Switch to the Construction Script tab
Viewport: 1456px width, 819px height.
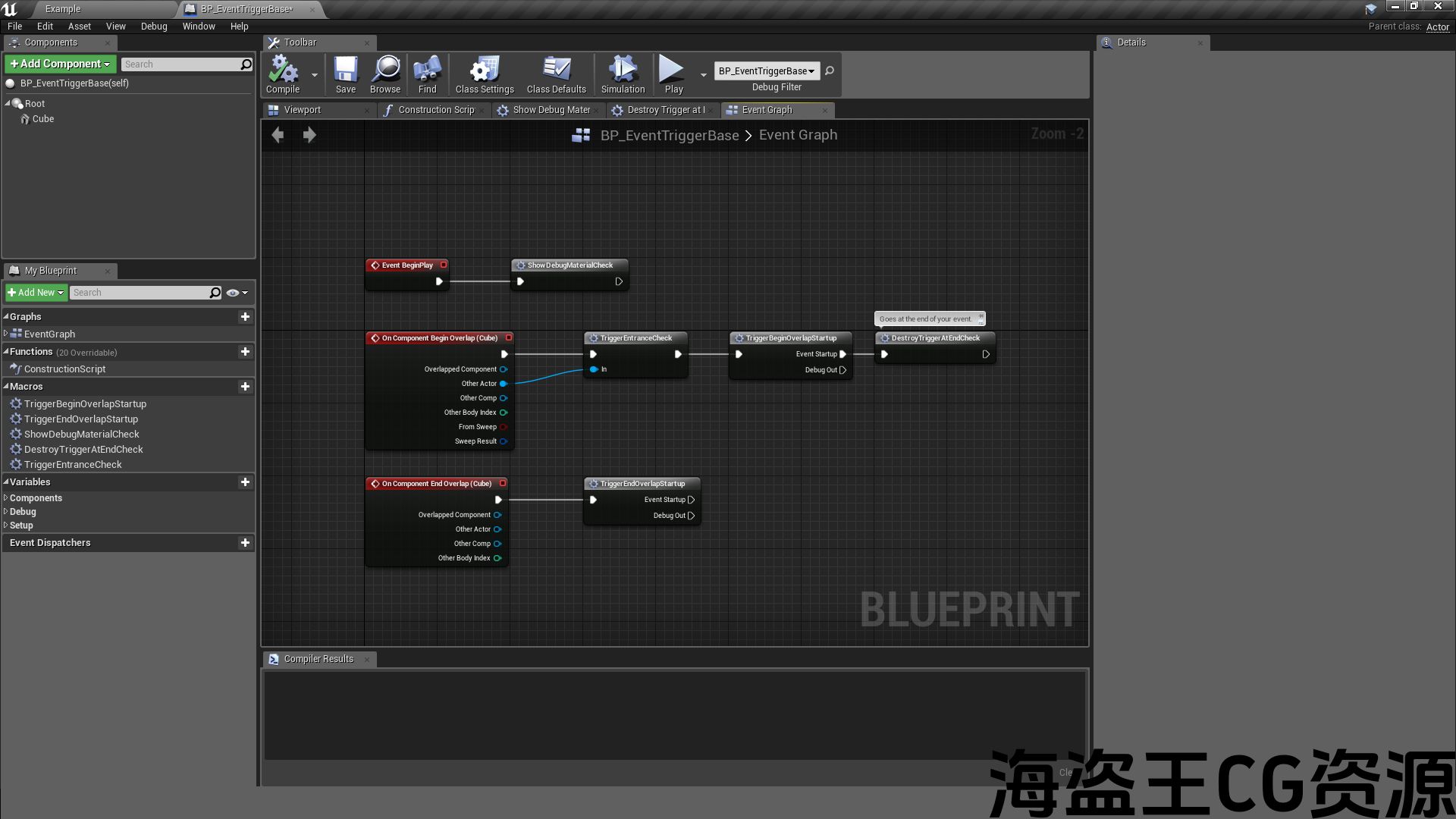(435, 110)
